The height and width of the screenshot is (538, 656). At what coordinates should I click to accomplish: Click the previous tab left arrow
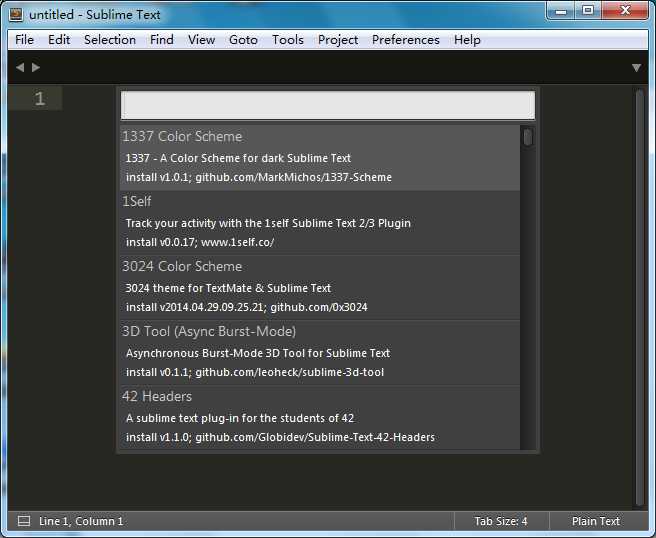point(20,67)
